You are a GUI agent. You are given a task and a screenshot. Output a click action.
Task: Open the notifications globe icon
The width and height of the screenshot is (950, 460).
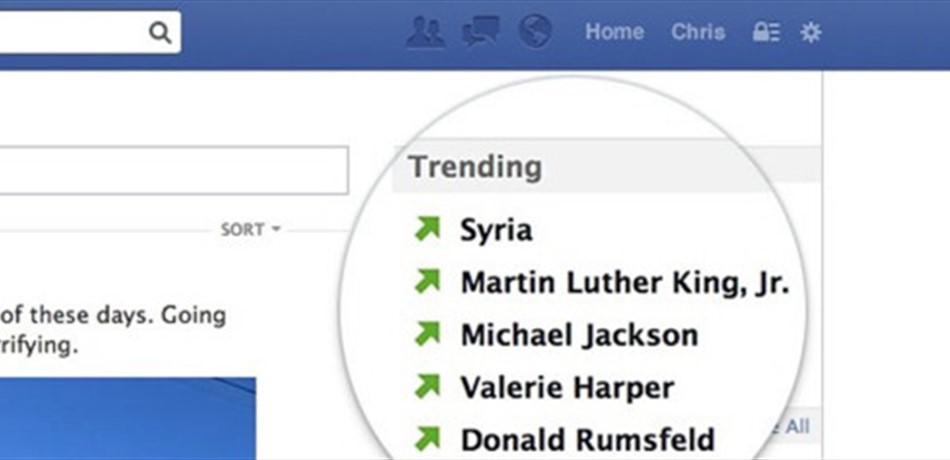click(536, 32)
